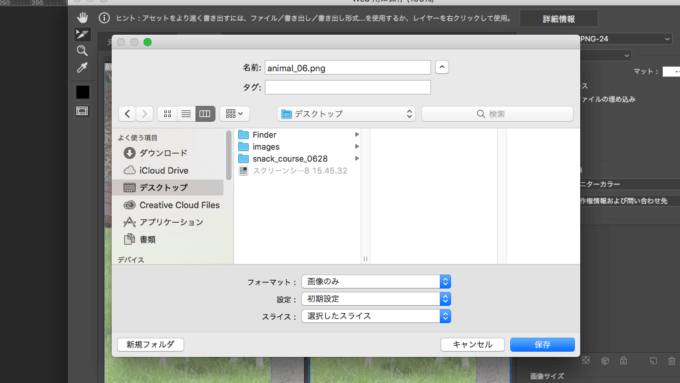Screen dimensions: 680x383
Task: Select the Slice Select tool
Action: pyautogui.click(x=82, y=34)
